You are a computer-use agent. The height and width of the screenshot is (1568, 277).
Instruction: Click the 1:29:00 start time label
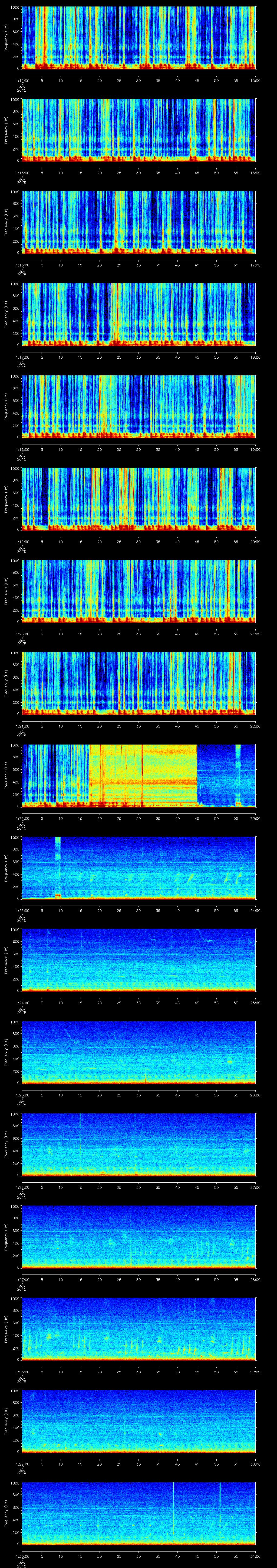(22, 1464)
